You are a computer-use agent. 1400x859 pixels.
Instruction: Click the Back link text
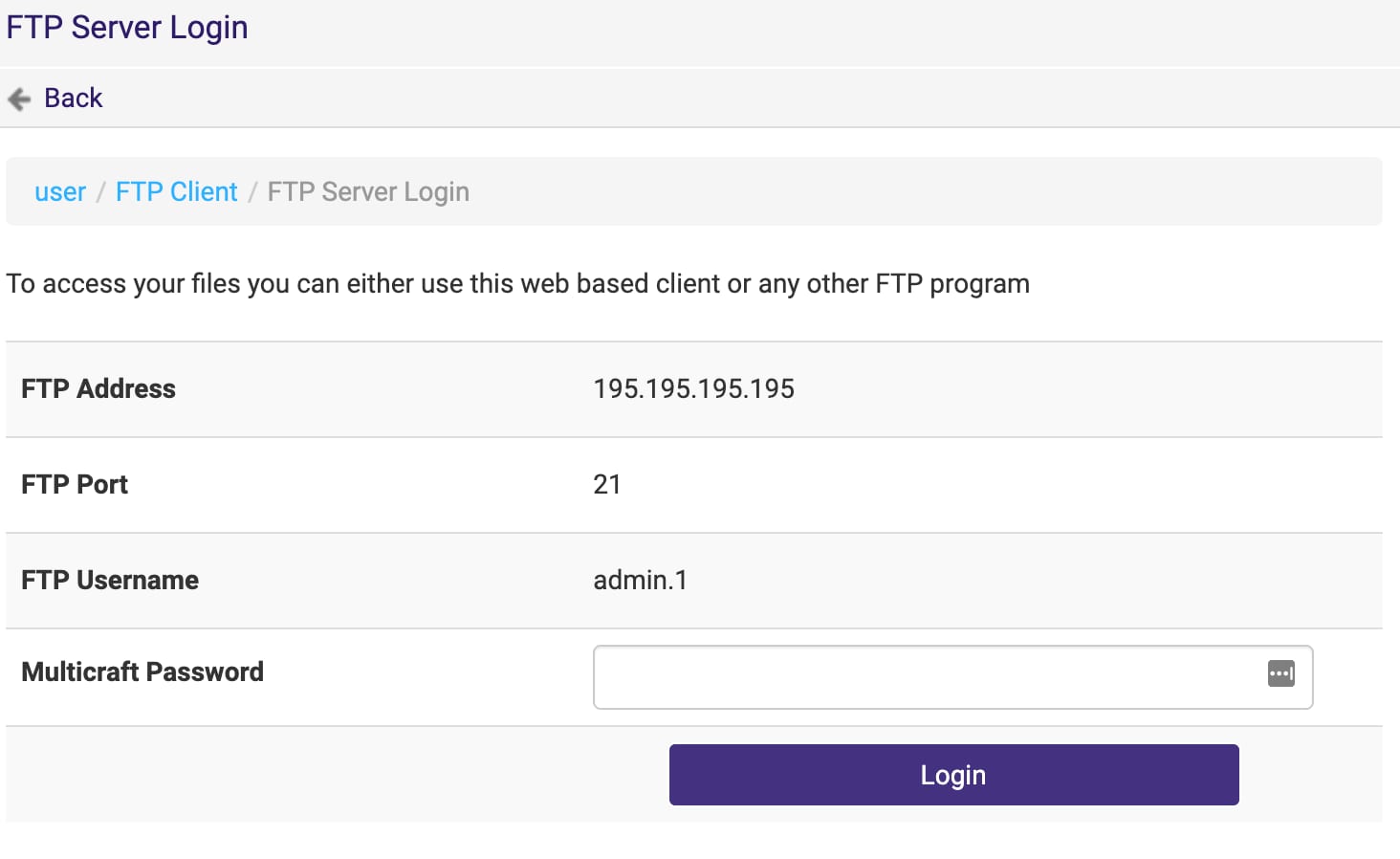(x=73, y=99)
